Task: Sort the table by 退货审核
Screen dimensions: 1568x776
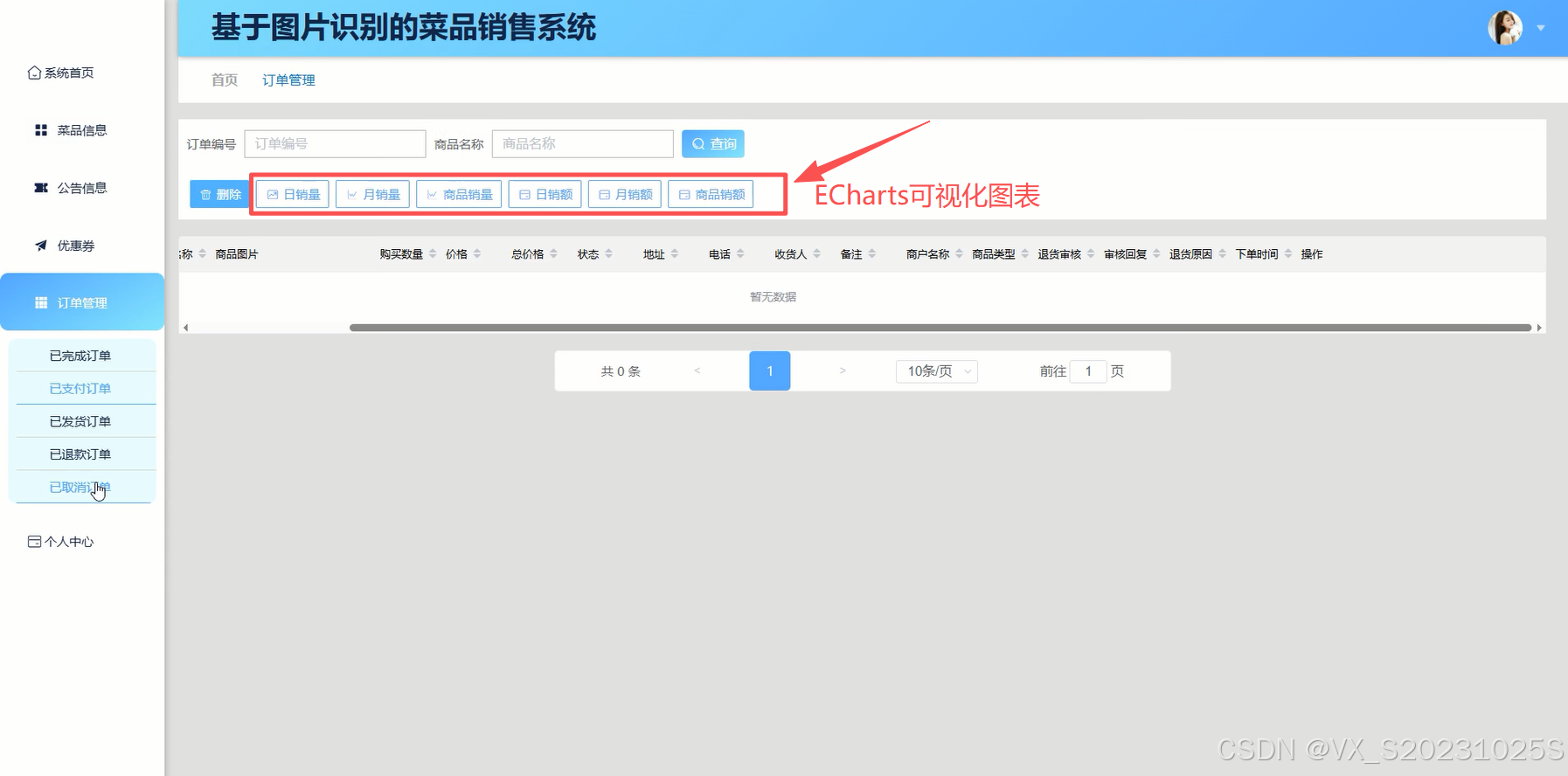Action: click(1091, 254)
